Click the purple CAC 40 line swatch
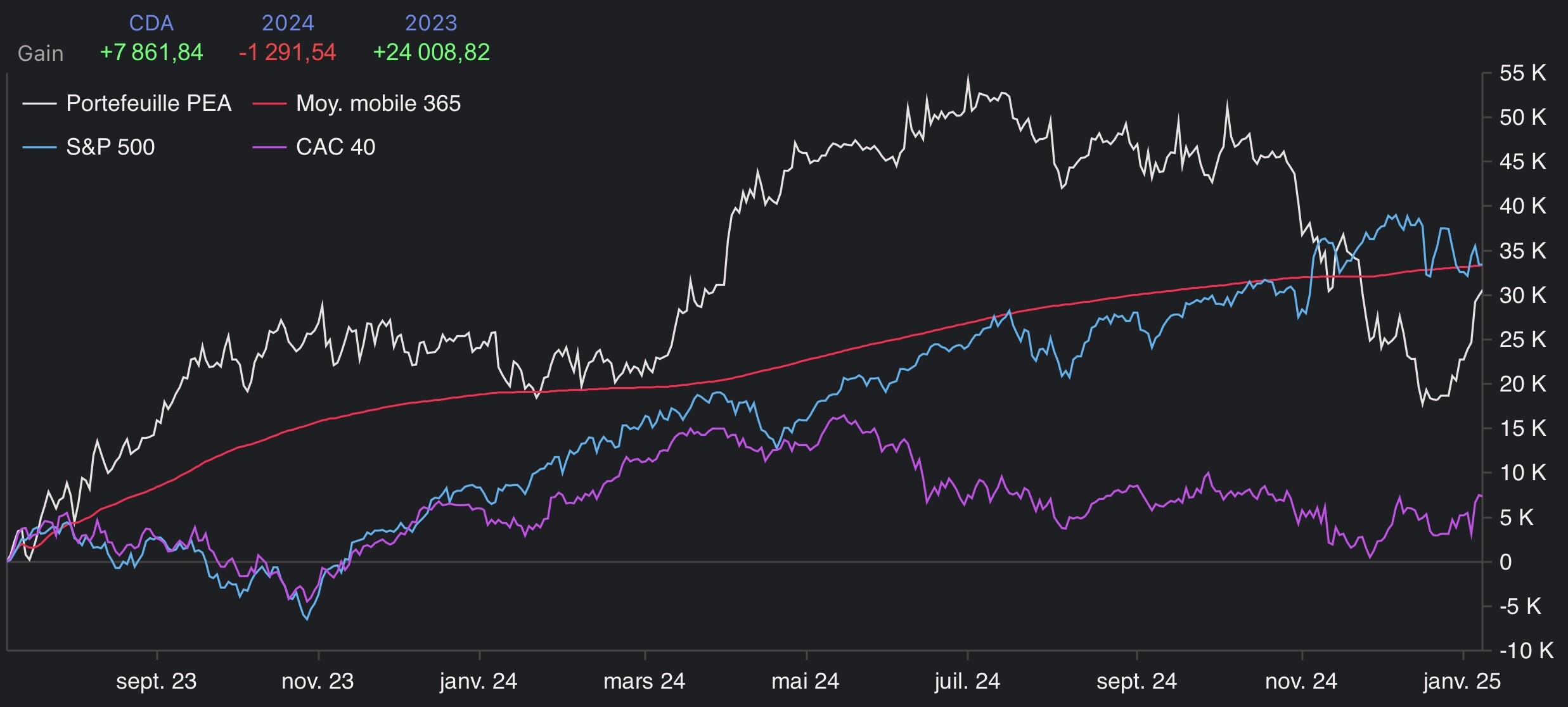 pos(269,147)
